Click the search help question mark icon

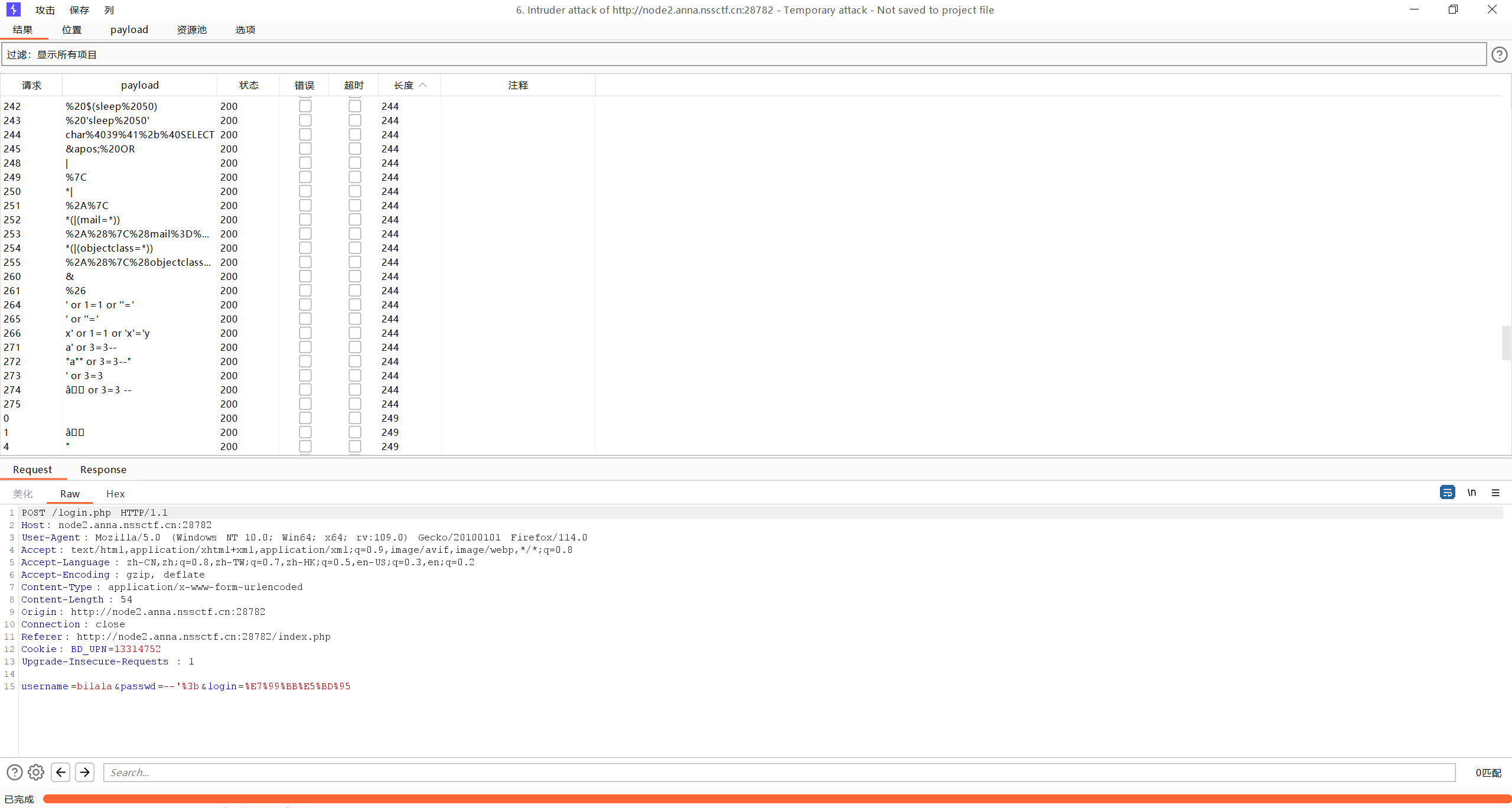click(15, 772)
